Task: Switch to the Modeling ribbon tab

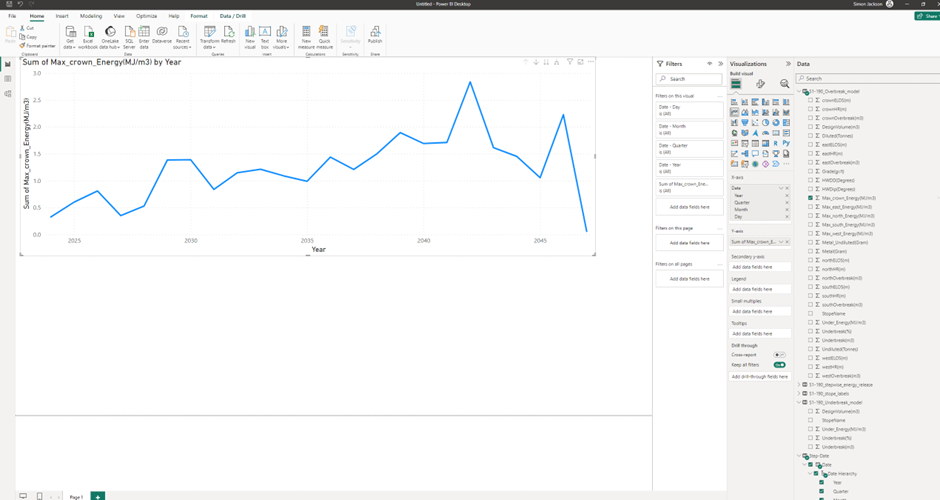Action: [91, 16]
